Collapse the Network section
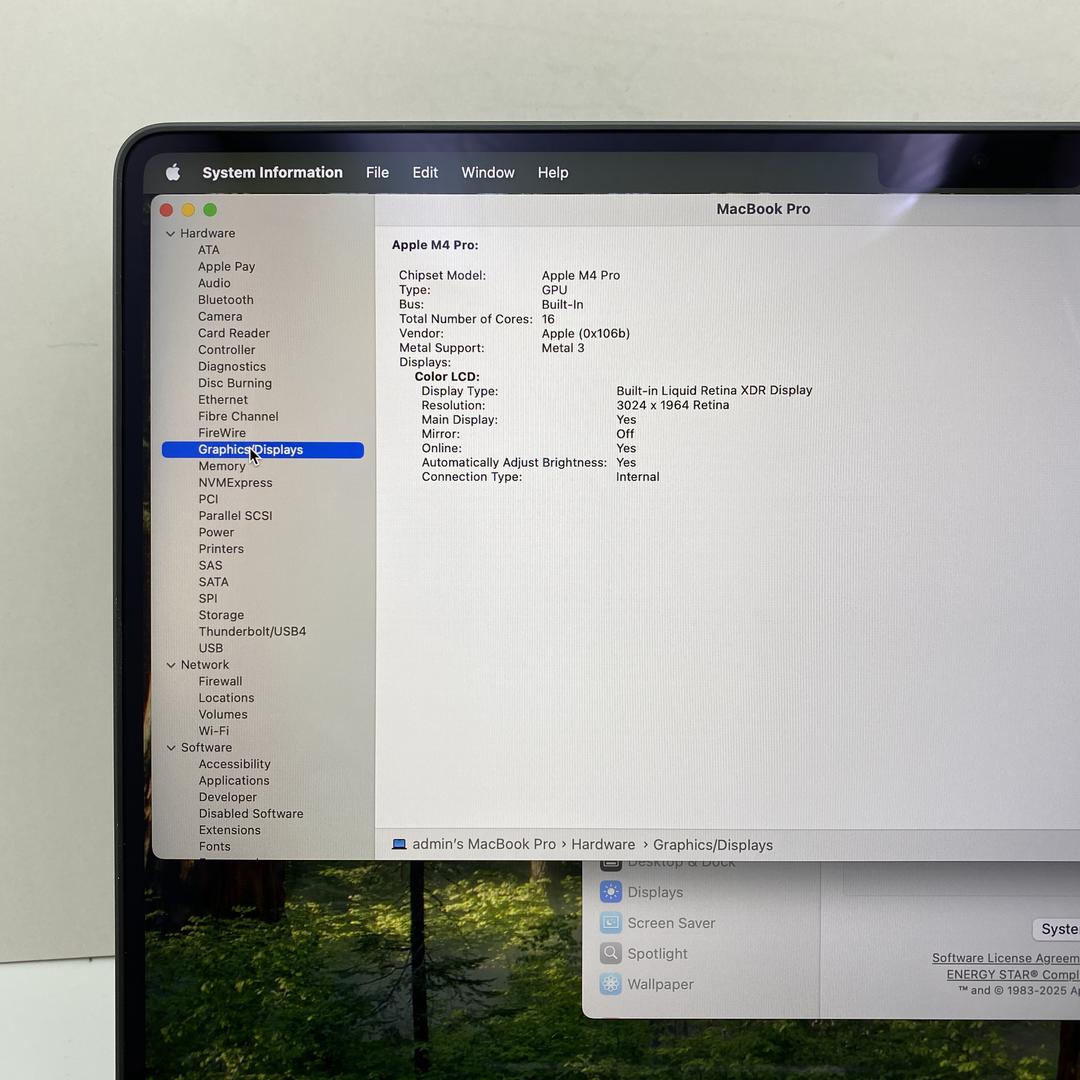The image size is (1080, 1080). pyautogui.click(x=171, y=665)
